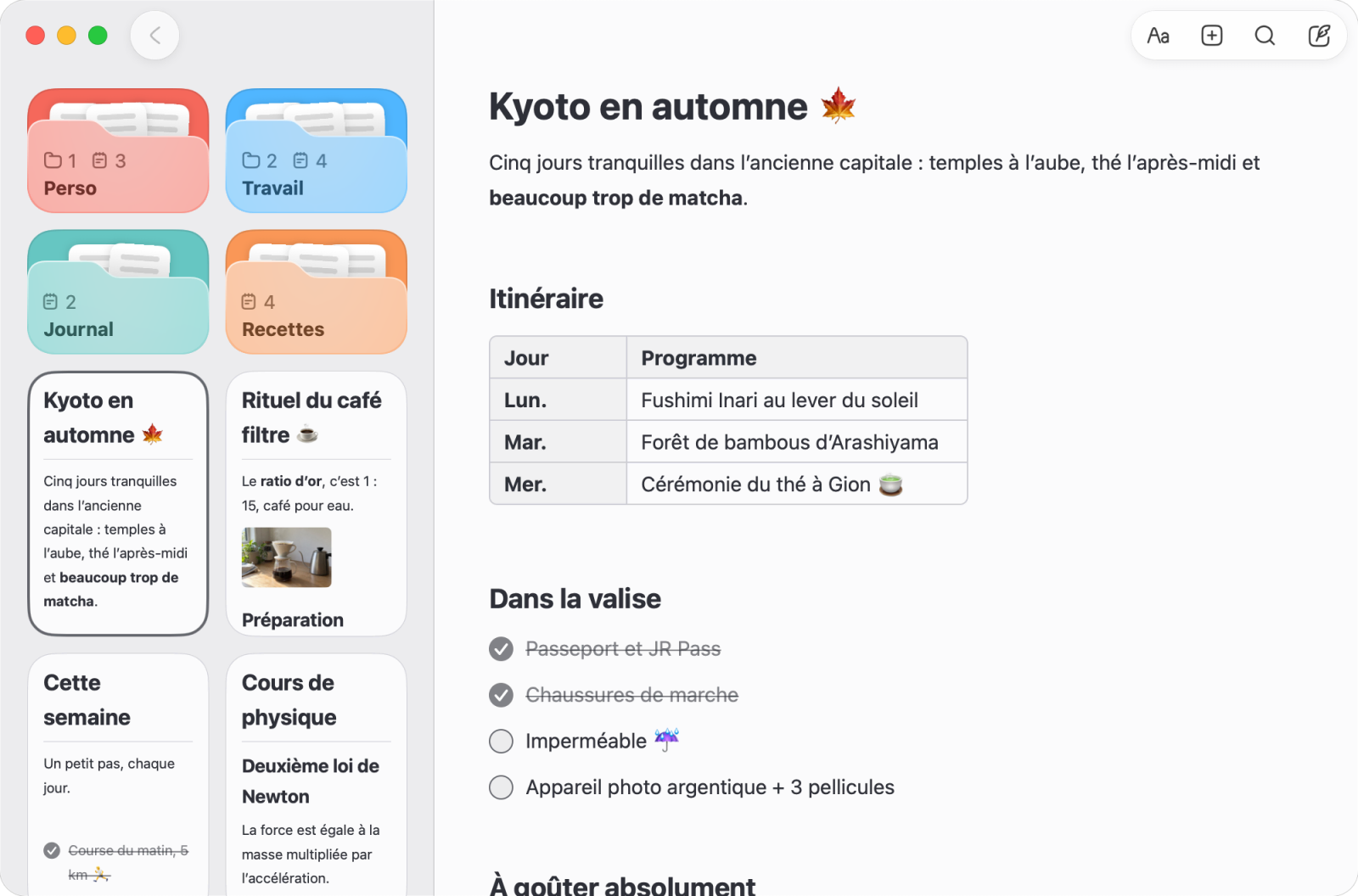Click the notes count icon in Recettes
Image resolution: width=1358 pixels, height=896 pixels.
pos(249,301)
